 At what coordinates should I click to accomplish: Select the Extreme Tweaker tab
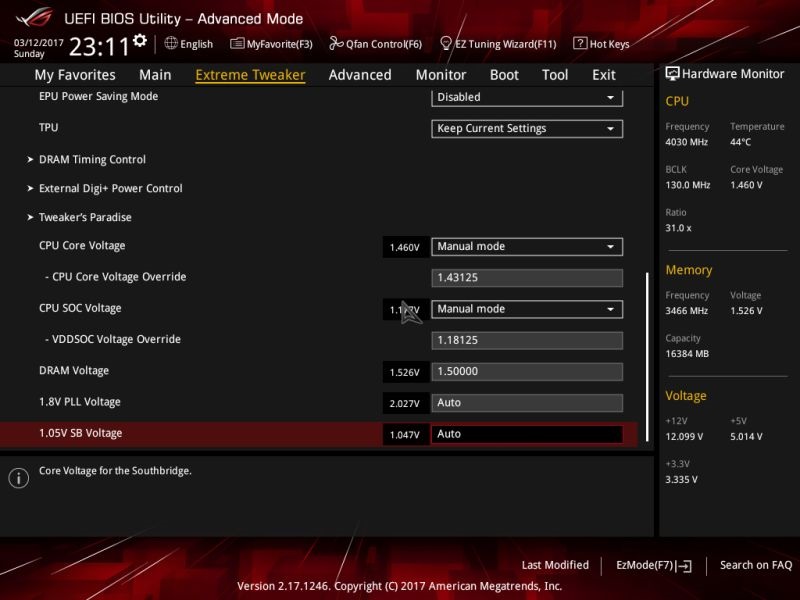point(251,75)
